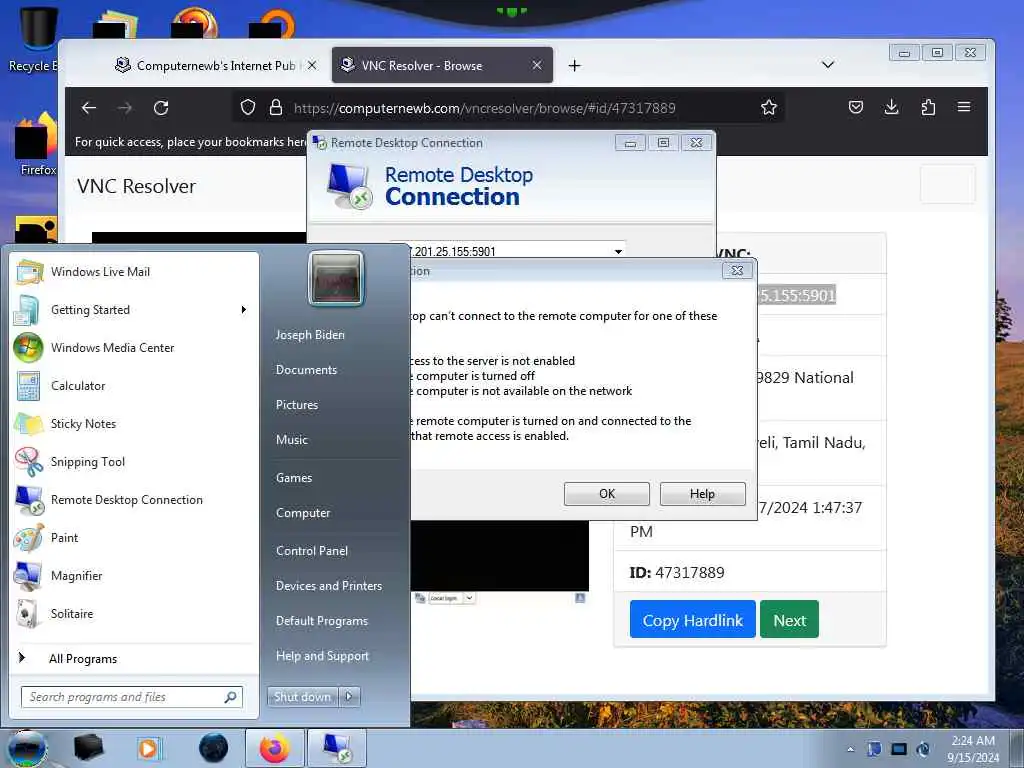Click the Shut down button
The image size is (1024, 768).
(x=302, y=697)
